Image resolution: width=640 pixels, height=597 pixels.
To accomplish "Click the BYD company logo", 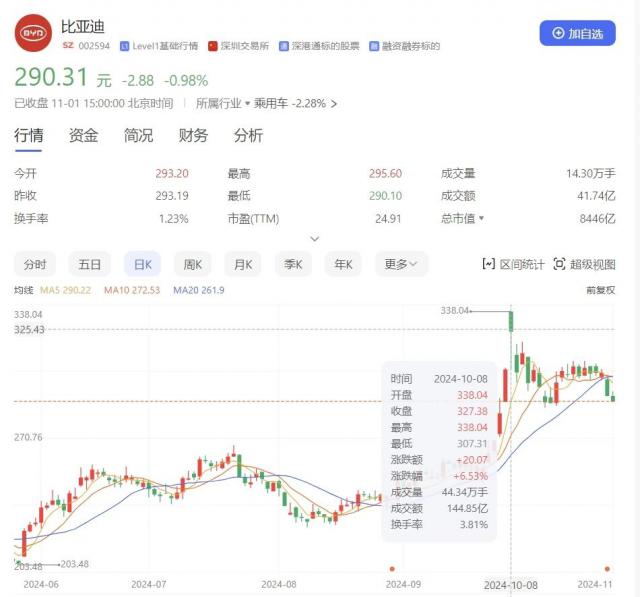I will pos(32,32).
